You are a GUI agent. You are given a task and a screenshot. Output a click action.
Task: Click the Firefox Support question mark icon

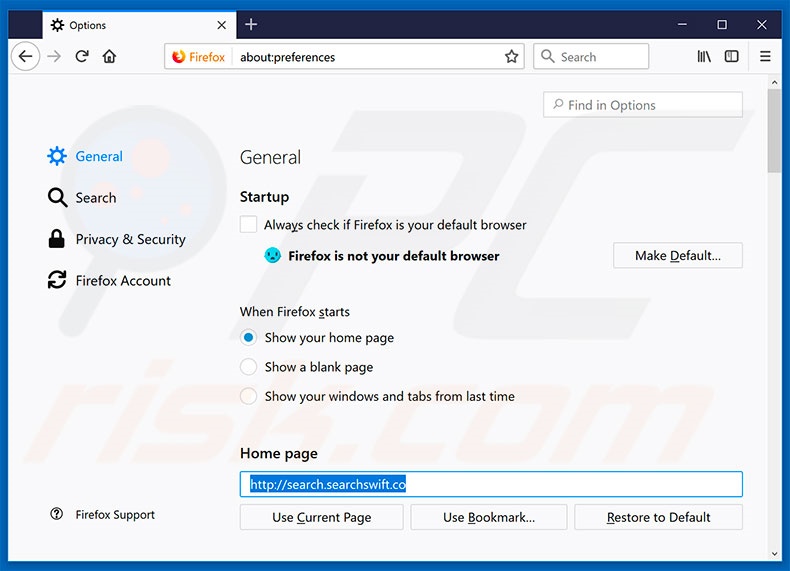pyautogui.click(x=57, y=514)
